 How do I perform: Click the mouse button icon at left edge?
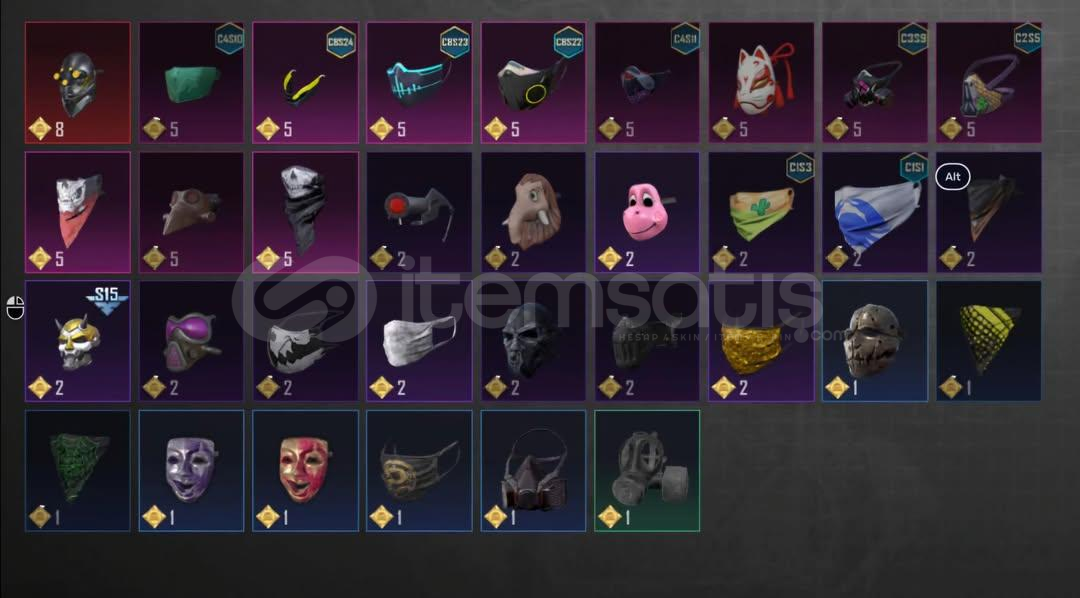tap(15, 308)
